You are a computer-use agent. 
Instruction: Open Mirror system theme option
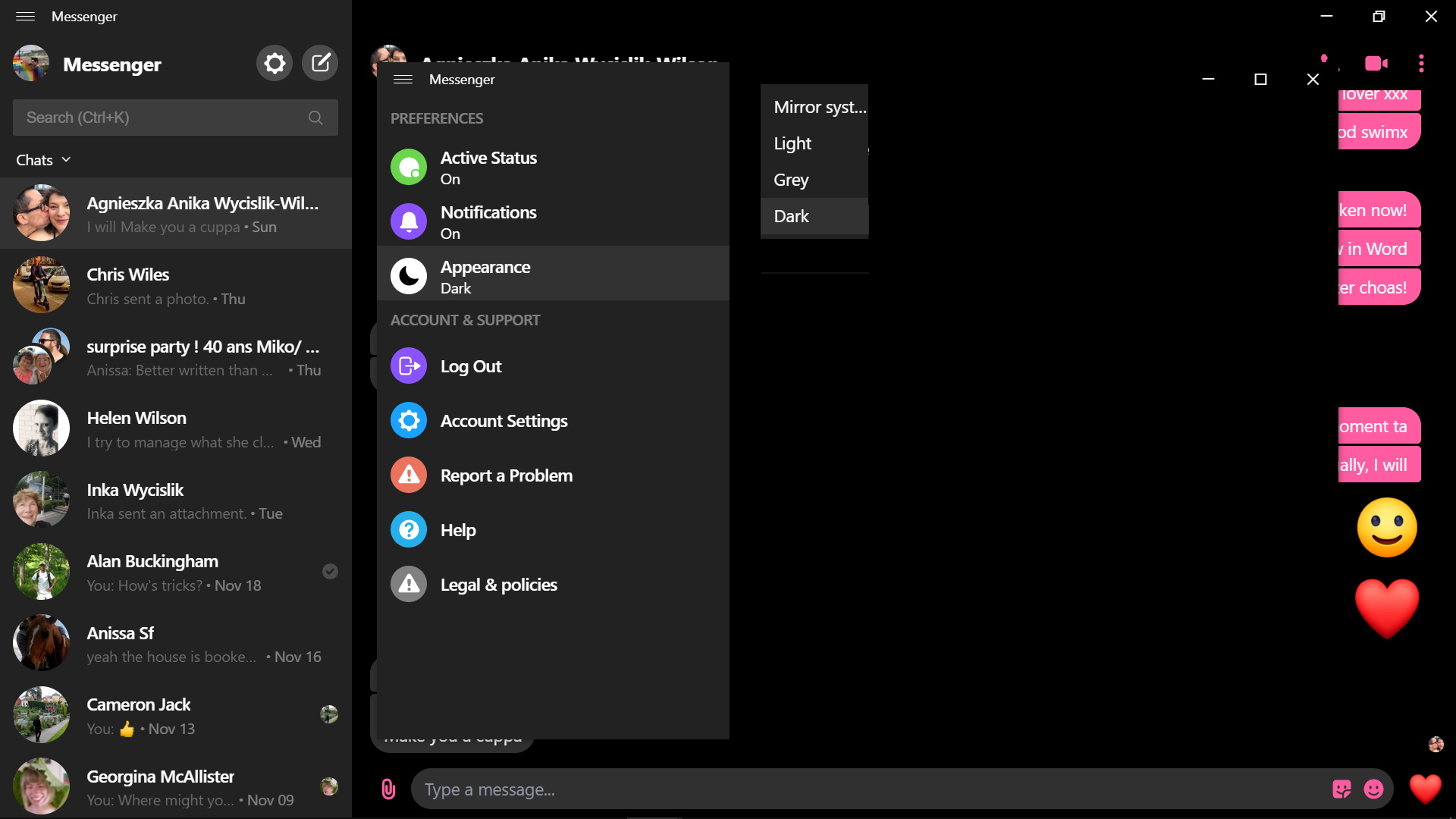pos(814,106)
